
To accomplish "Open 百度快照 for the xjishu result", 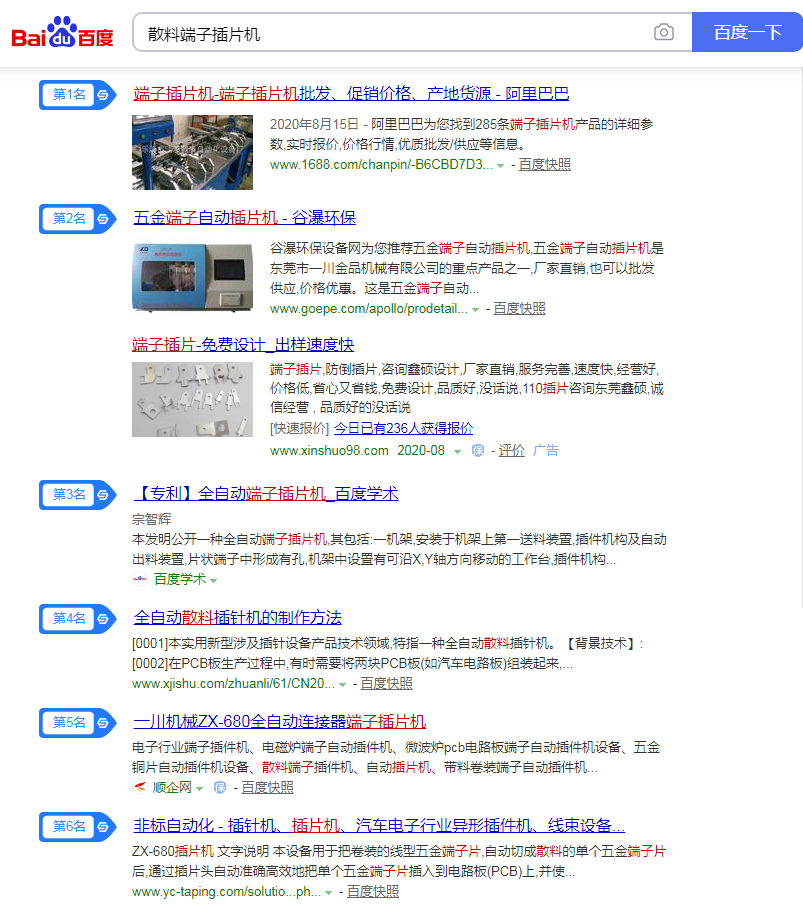I will [x=386, y=683].
